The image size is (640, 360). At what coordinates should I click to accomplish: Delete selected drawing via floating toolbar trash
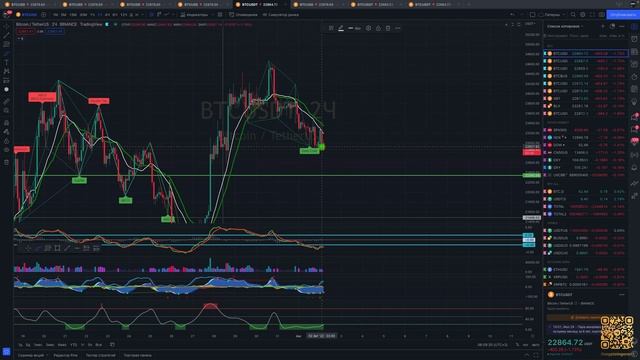pyautogui.click(x=388, y=28)
